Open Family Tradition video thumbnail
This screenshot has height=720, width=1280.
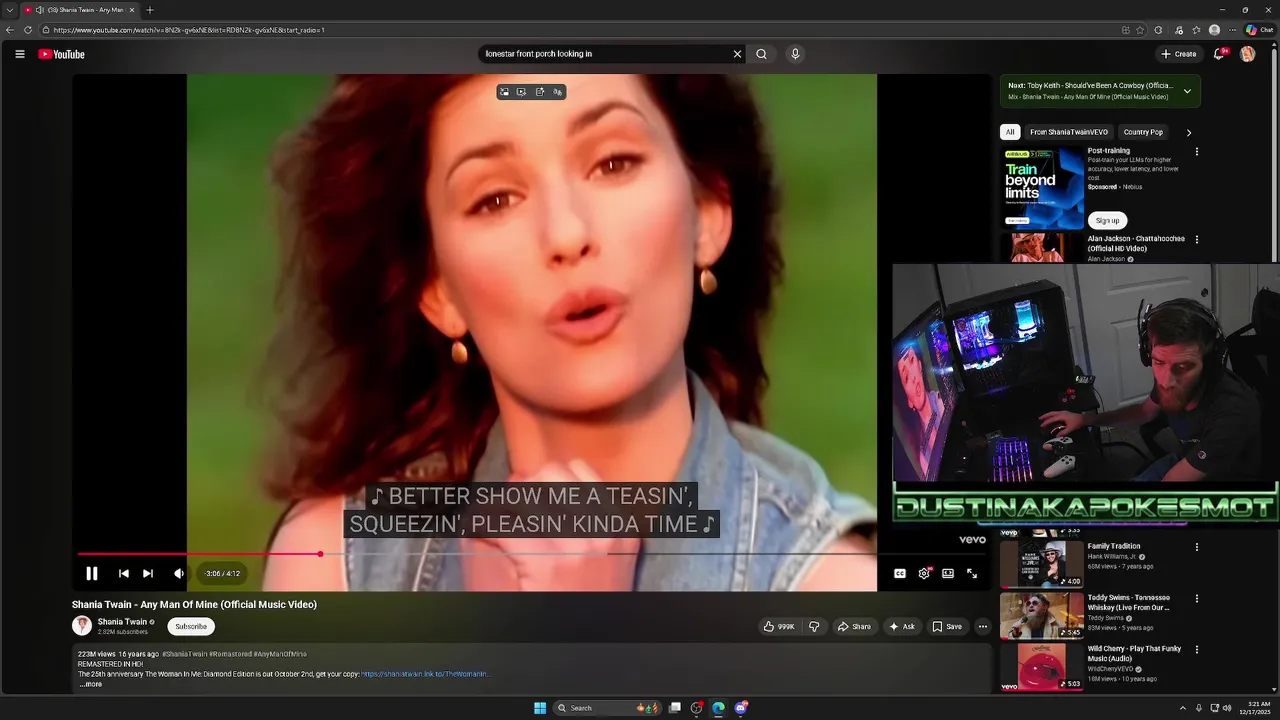1042,563
